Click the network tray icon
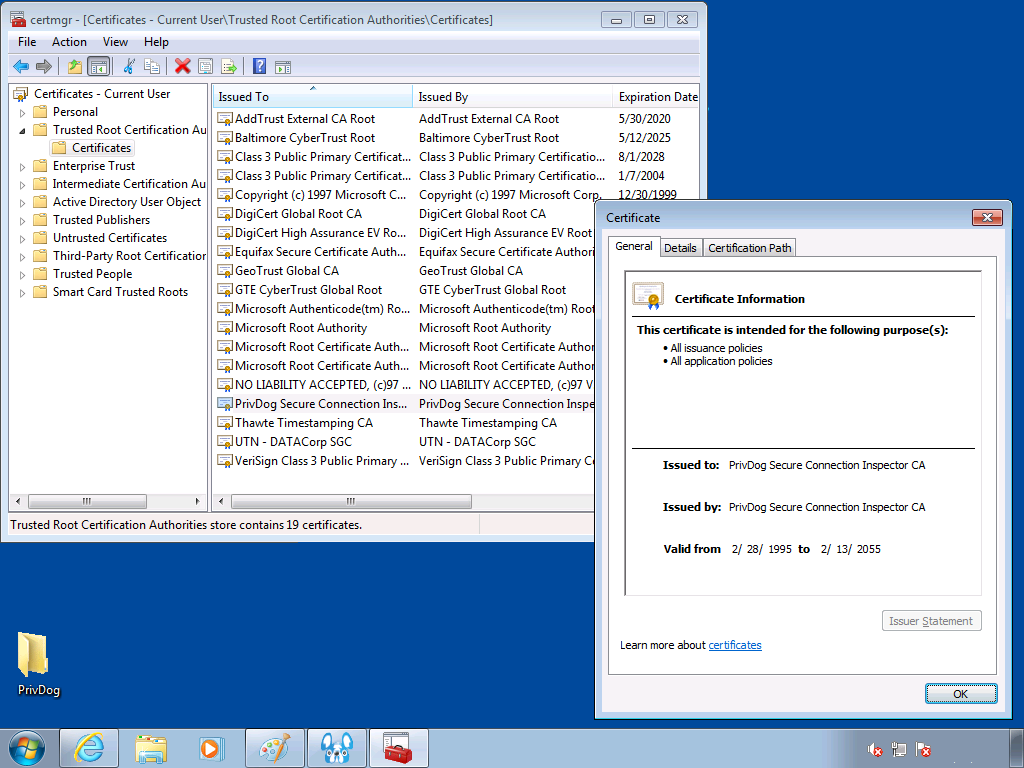 click(x=899, y=750)
